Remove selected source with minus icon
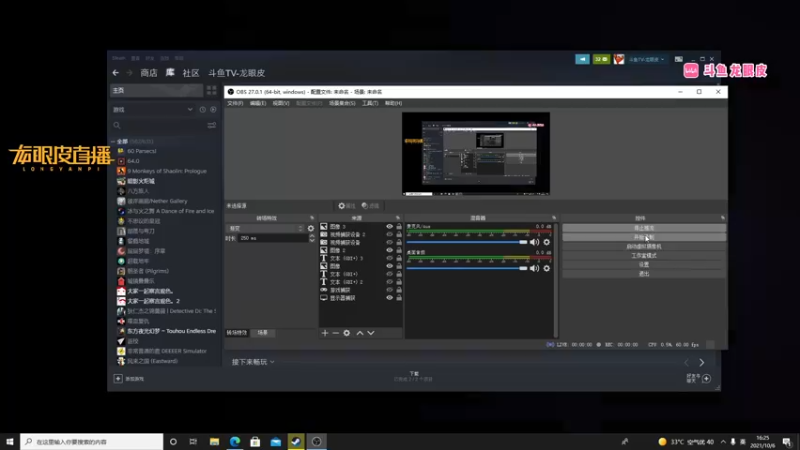This screenshot has width=800, height=450. pyautogui.click(x=335, y=333)
